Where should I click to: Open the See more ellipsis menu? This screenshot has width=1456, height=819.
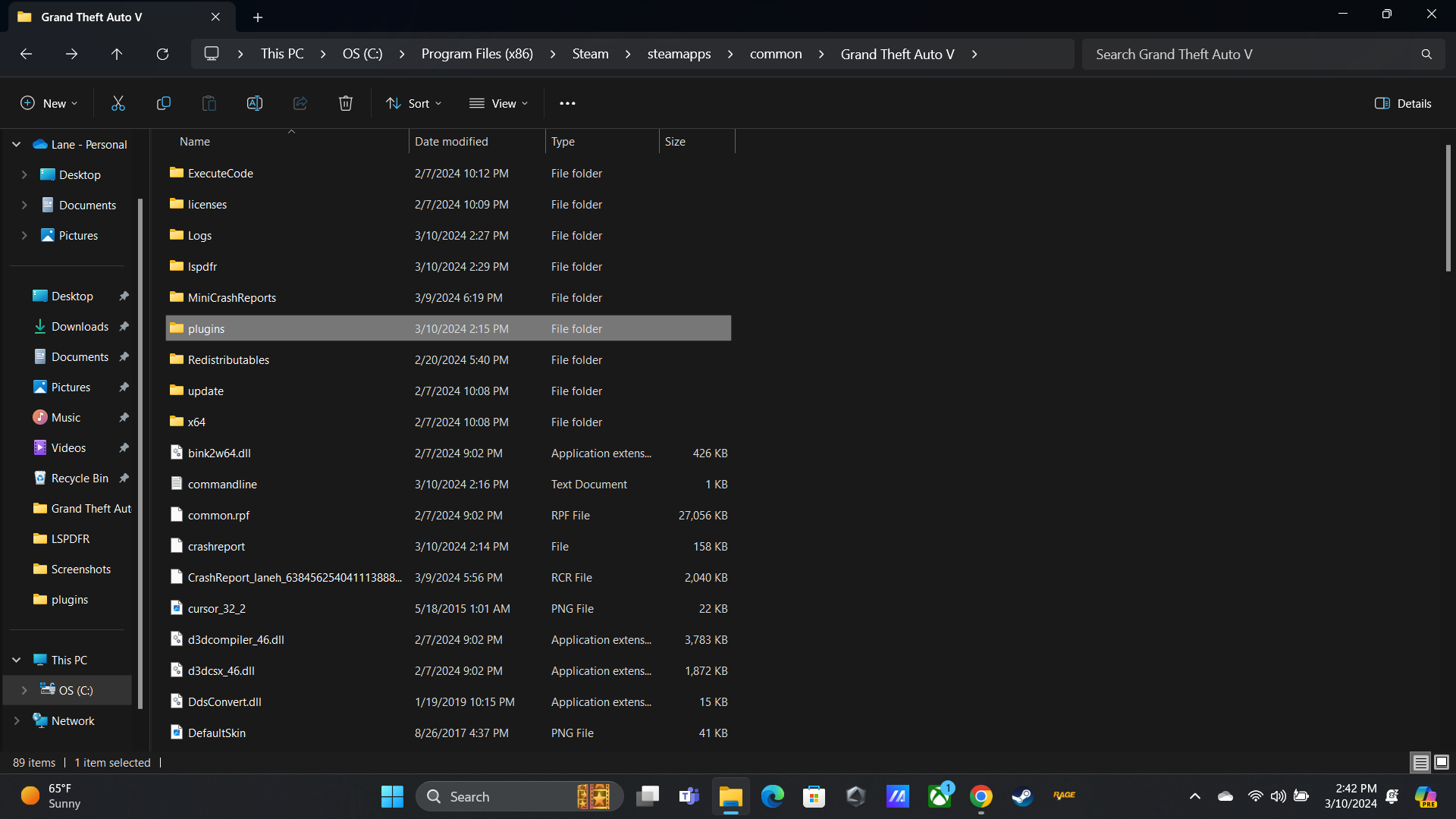(x=567, y=103)
